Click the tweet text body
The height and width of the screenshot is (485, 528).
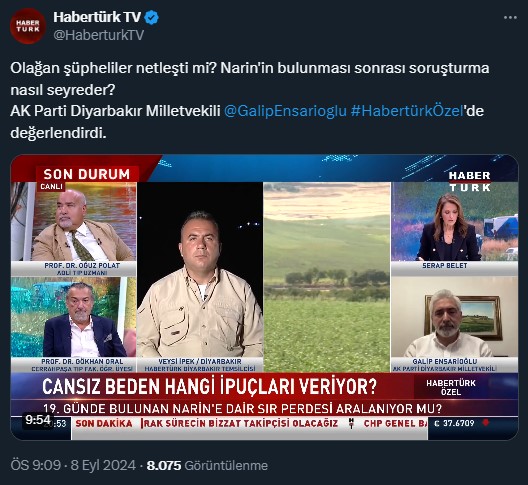250,100
